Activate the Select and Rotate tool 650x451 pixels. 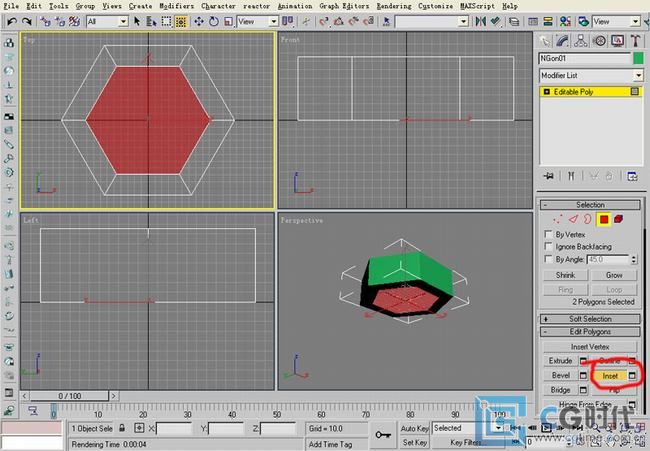[214, 21]
